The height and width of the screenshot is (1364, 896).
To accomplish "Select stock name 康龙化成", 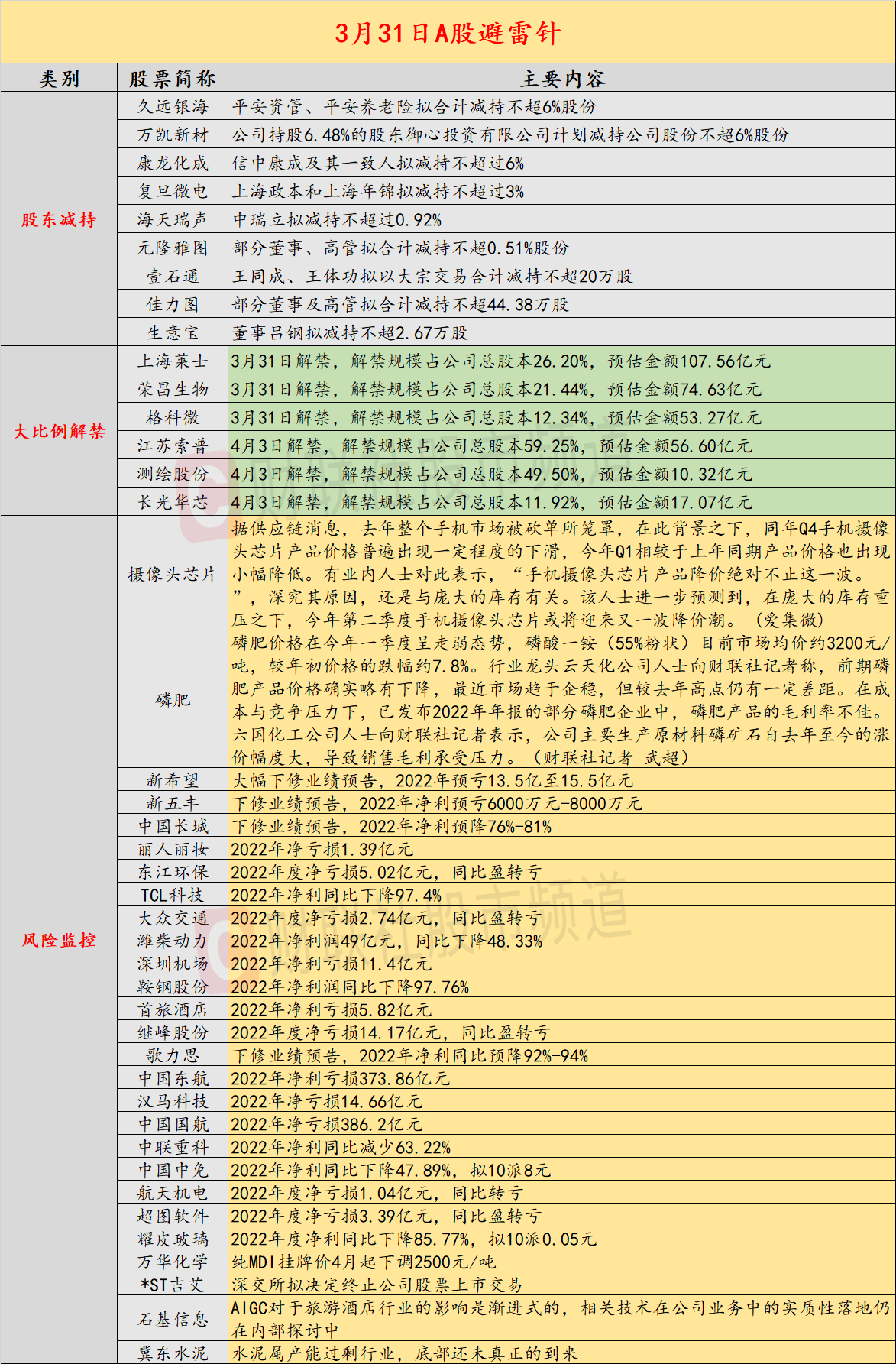I will point(173,164).
